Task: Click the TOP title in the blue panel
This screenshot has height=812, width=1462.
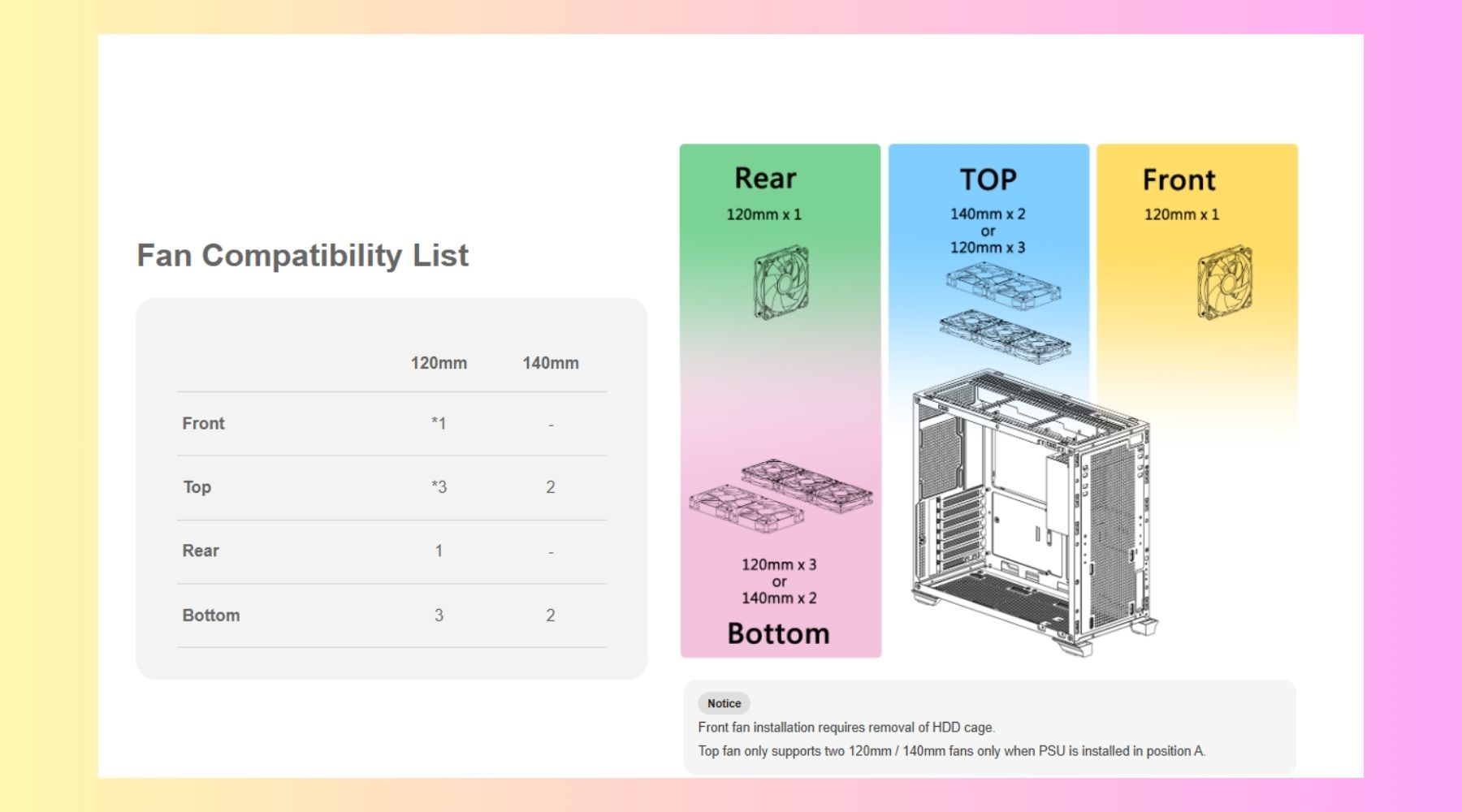Action: pyautogui.click(x=988, y=179)
